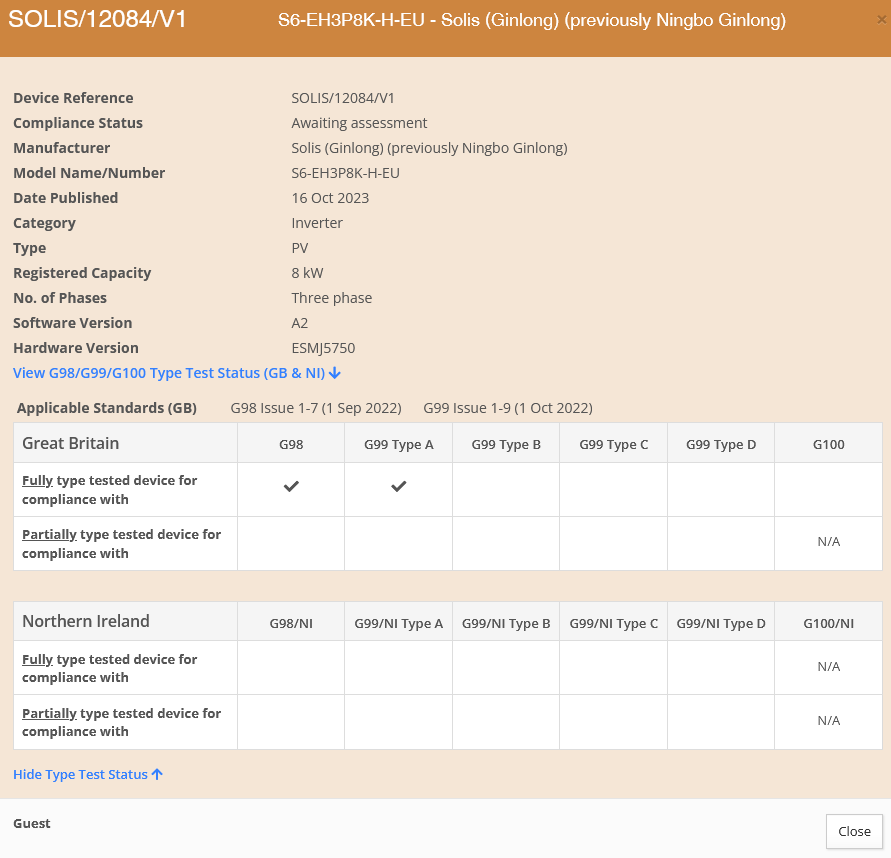Click the G99 Issue 1-9 standard text

(508, 408)
